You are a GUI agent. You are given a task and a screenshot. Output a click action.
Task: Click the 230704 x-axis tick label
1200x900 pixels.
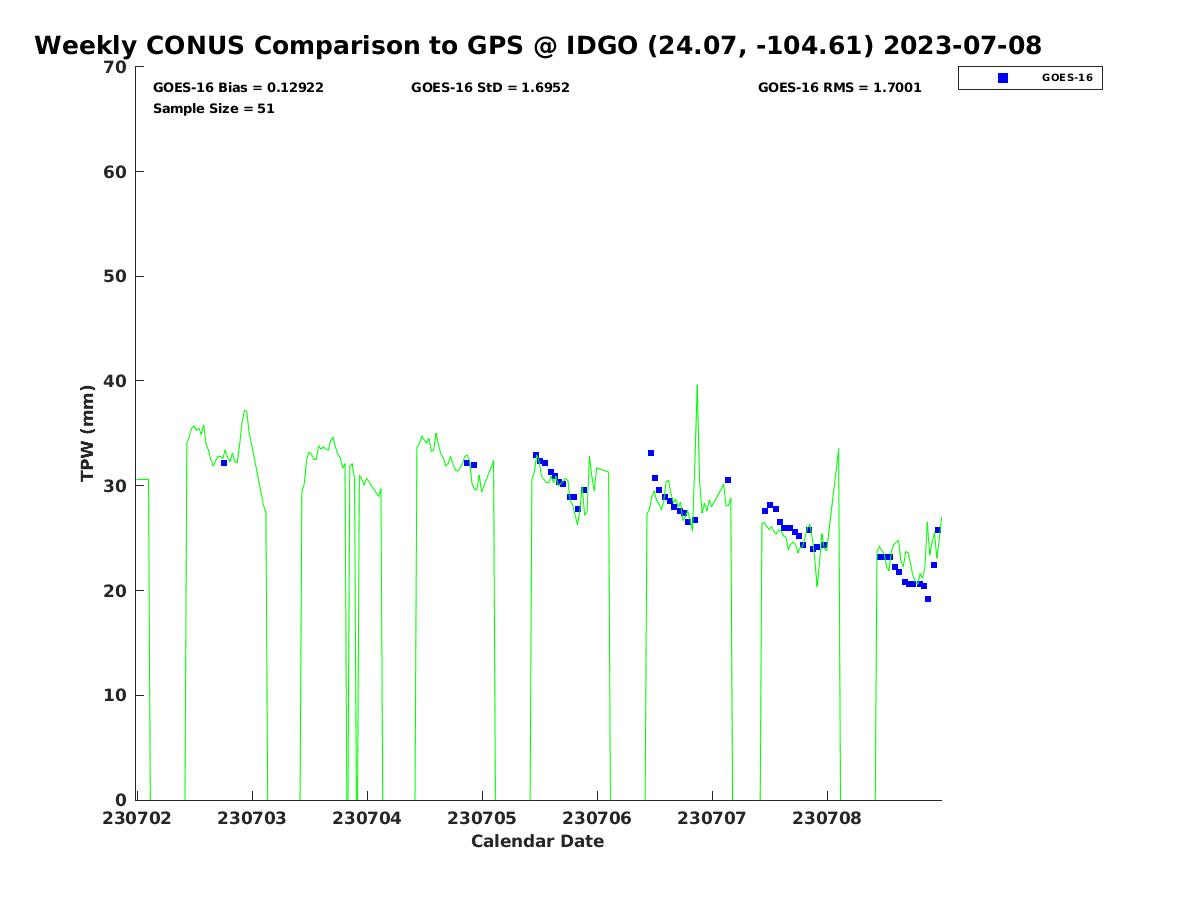(x=367, y=818)
